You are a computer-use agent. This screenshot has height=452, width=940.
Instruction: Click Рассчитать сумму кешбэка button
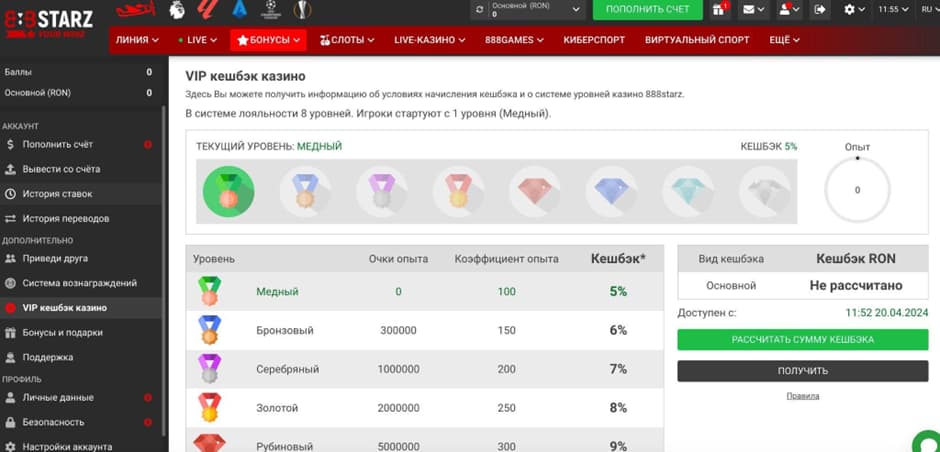[802, 340]
